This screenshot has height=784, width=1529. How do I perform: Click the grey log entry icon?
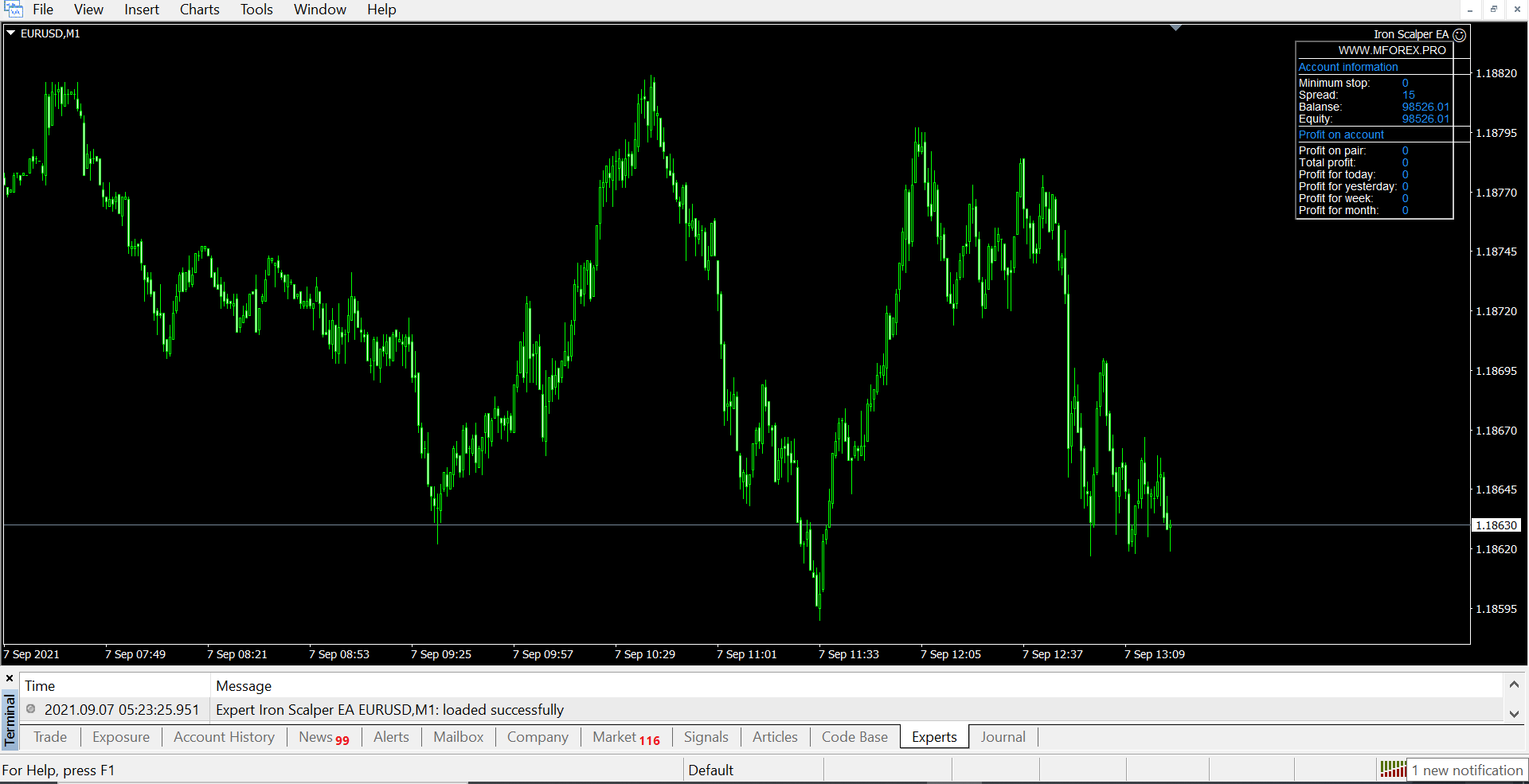click(x=31, y=709)
